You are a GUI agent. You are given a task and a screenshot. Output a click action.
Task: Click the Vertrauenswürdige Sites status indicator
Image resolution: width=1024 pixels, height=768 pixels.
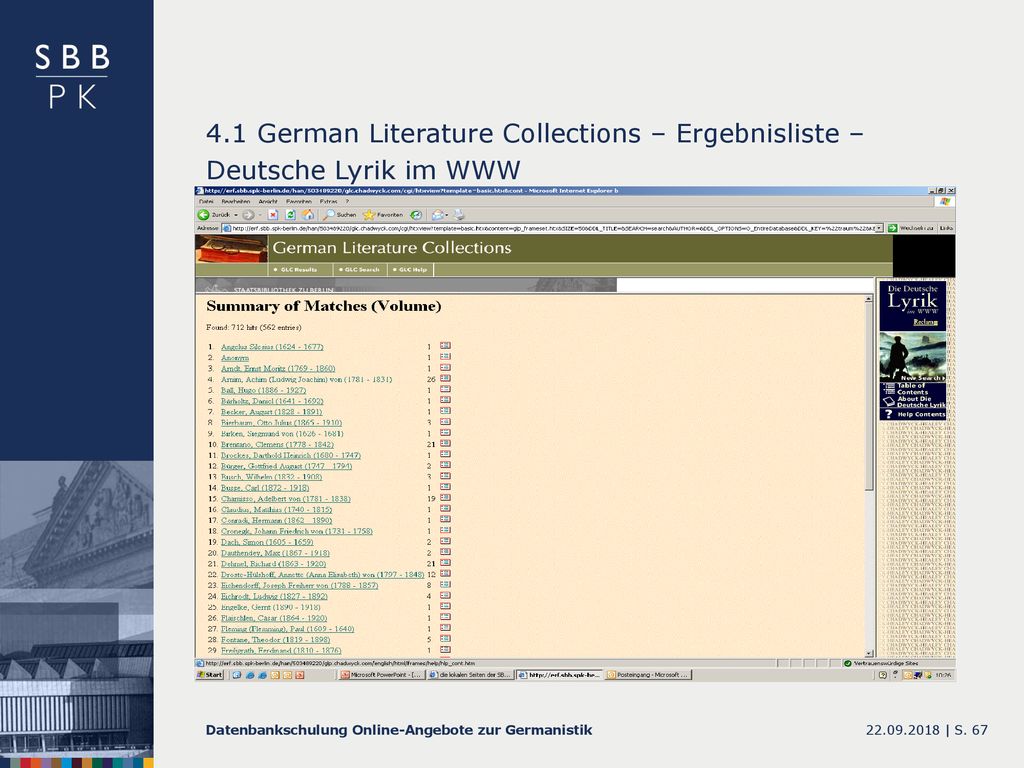[881, 664]
